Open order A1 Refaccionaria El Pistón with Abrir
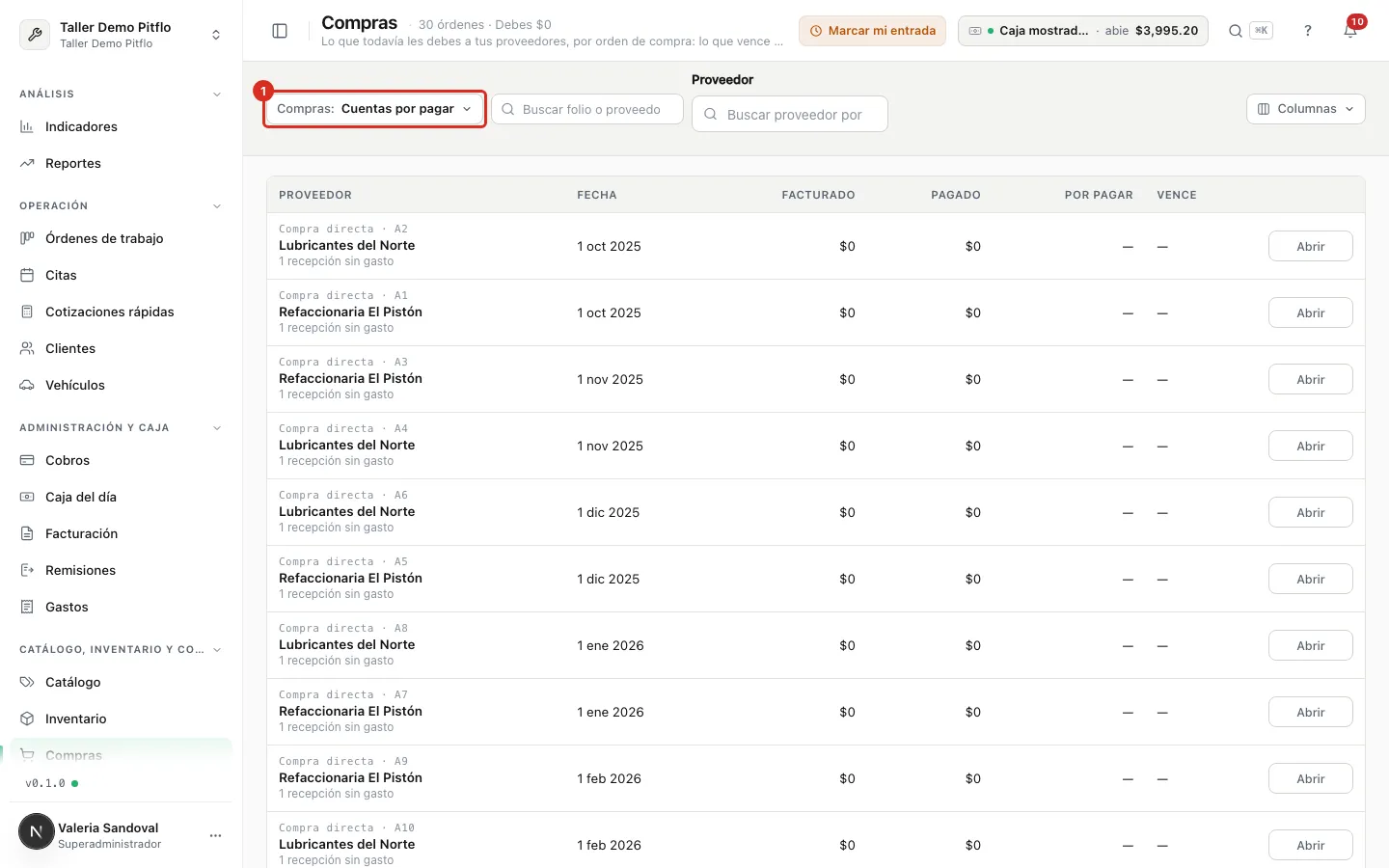1389x868 pixels. pyautogui.click(x=1310, y=312)
